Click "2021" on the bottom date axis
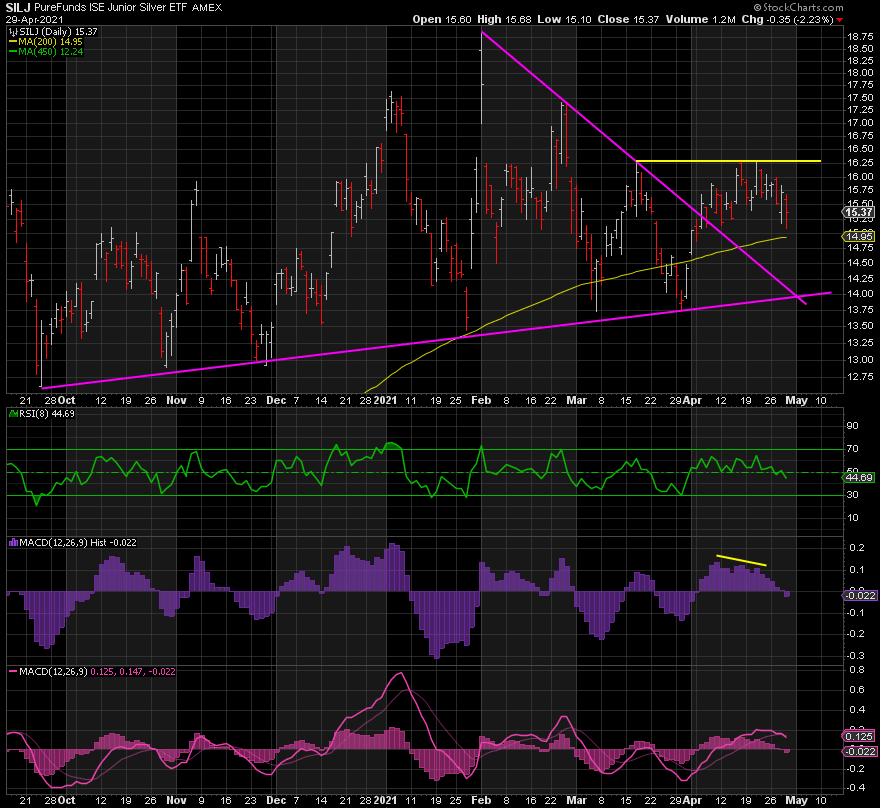The height and width of the screenshot is (808, 880). [386, 801]
